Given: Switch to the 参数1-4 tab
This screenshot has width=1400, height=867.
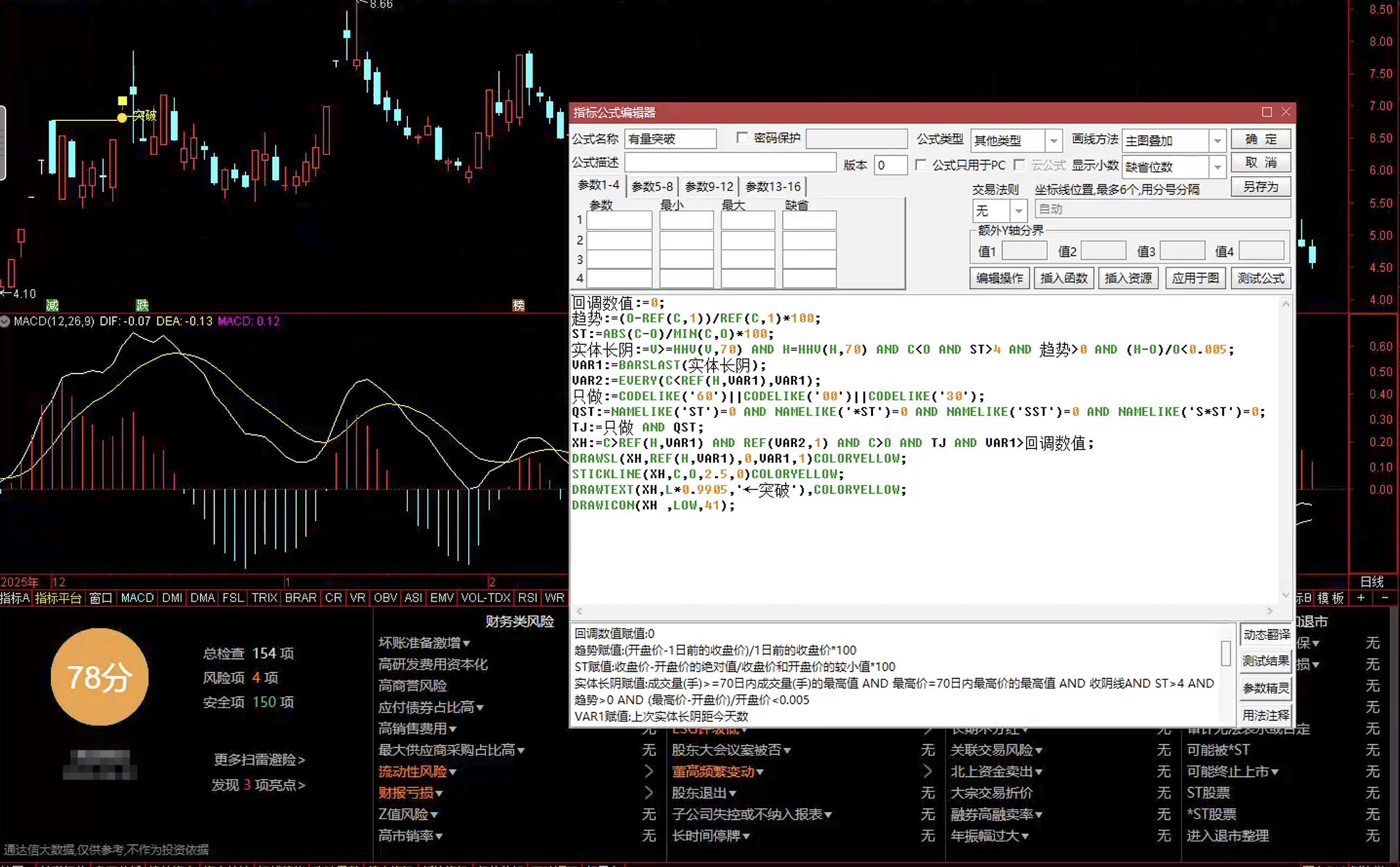Looking at the screenshot, I should pos(598,185).
